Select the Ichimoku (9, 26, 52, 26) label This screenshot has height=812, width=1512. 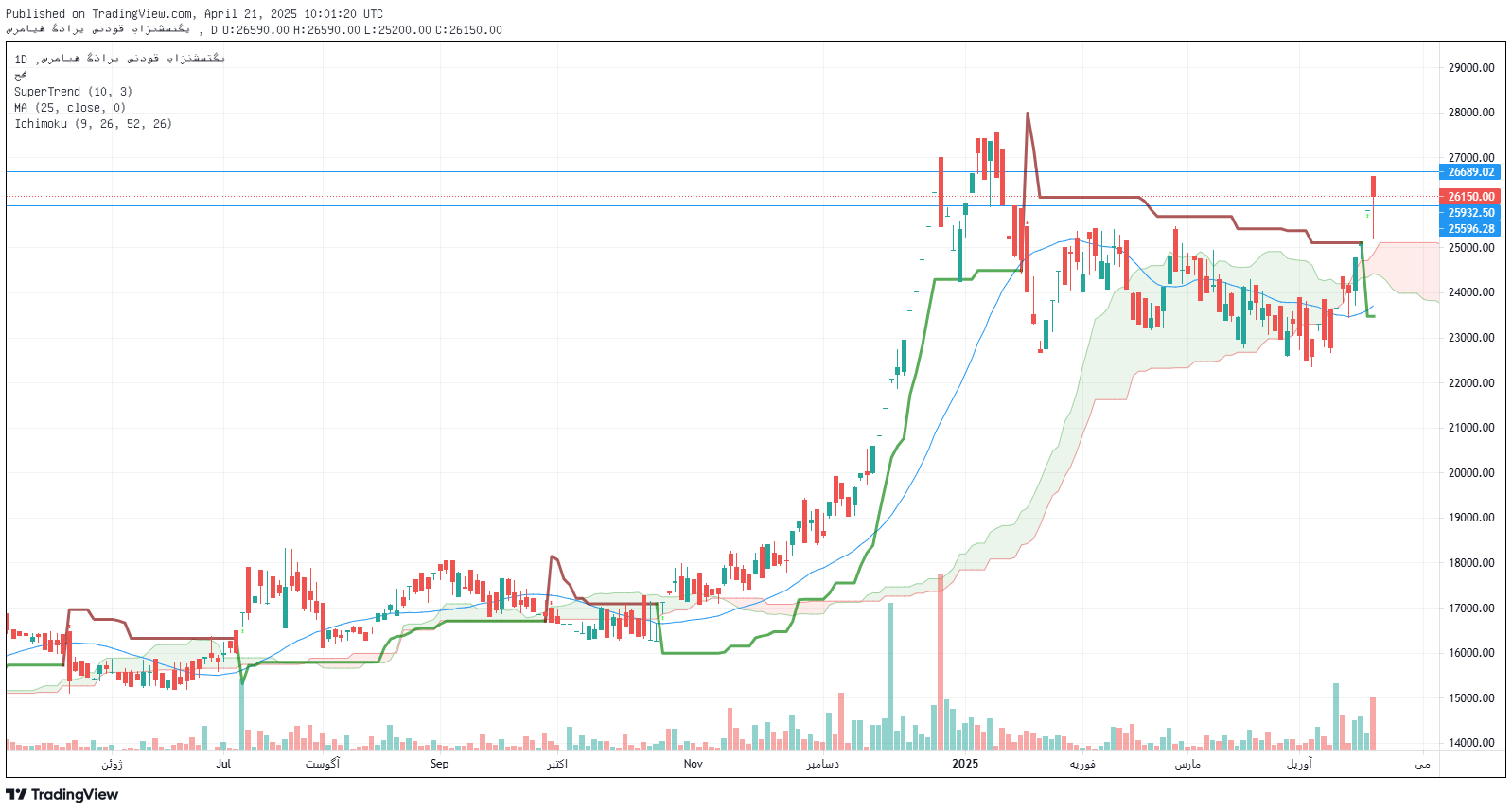coord(93,124)
